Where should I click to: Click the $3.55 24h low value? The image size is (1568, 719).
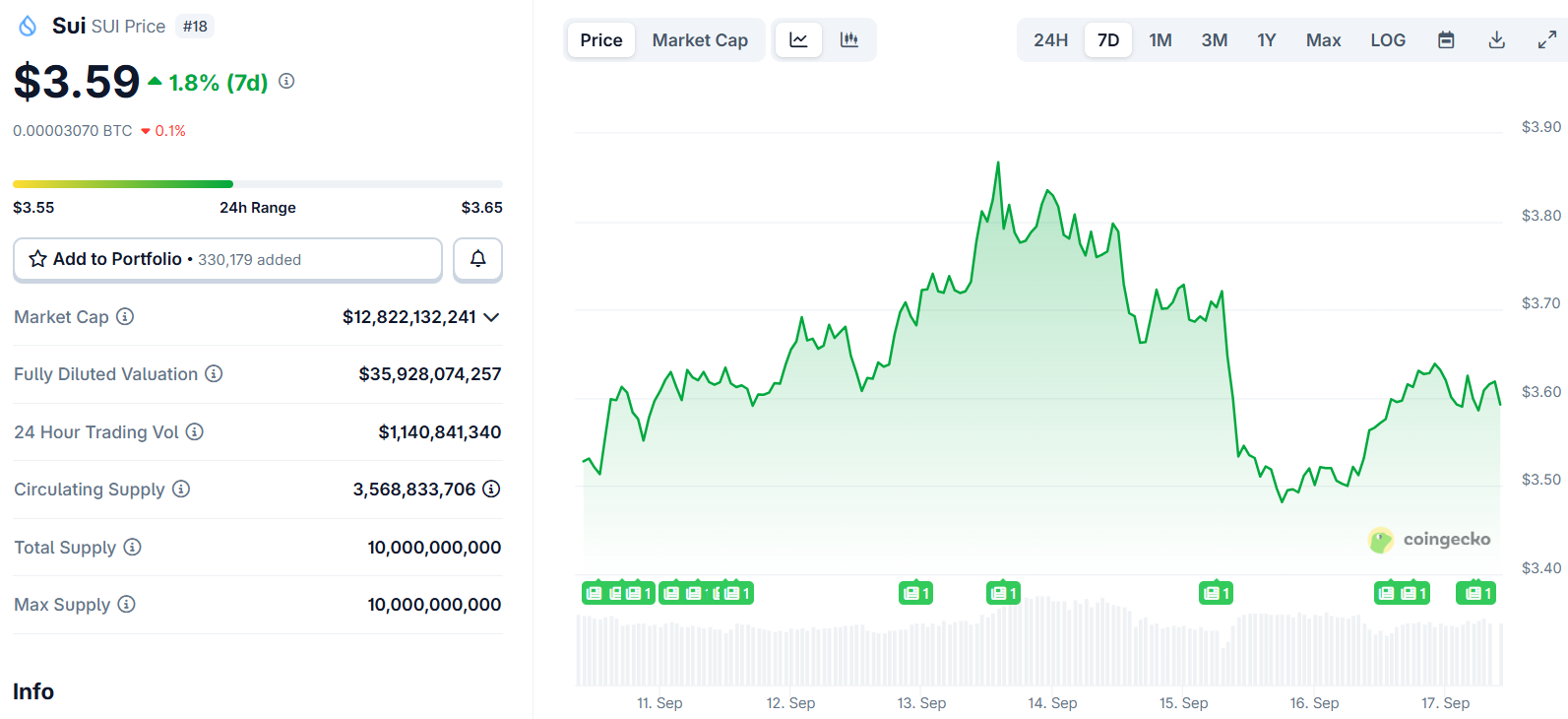[x=33, y=208]
